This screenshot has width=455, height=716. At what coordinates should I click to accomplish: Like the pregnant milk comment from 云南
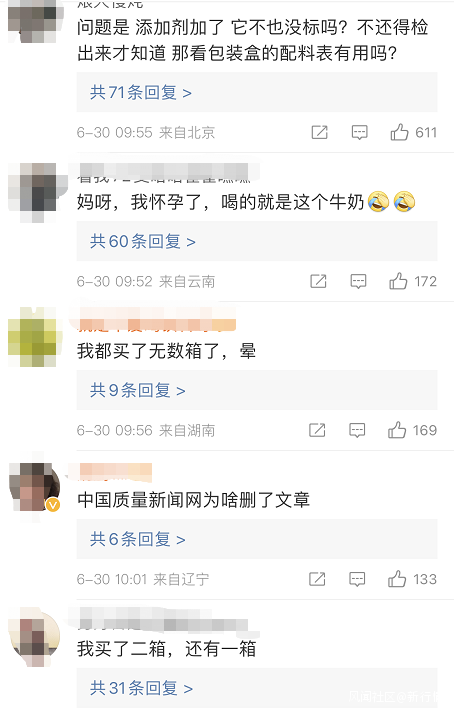[398, 281]
